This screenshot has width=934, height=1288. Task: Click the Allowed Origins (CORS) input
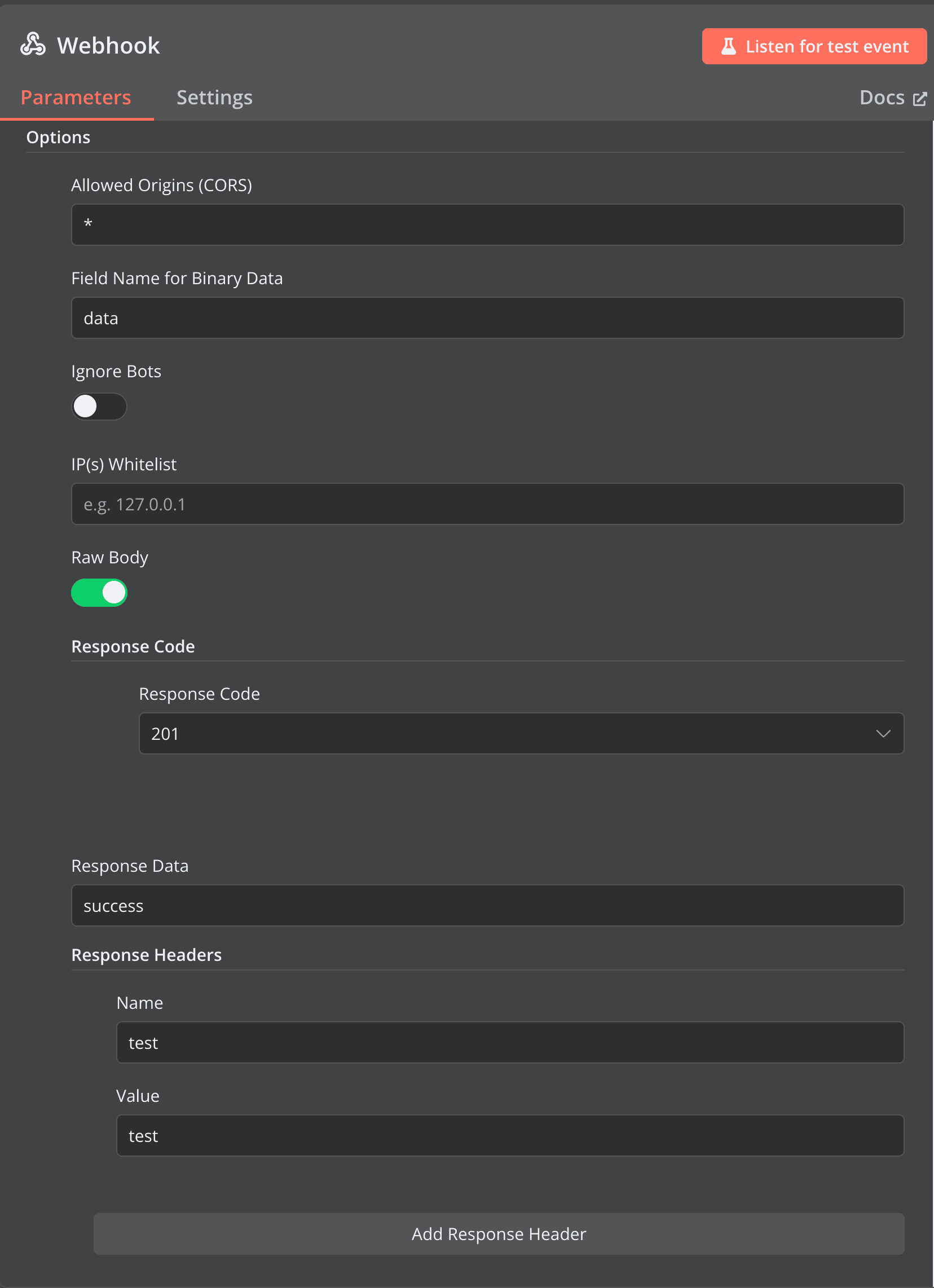tap(487, 224)
